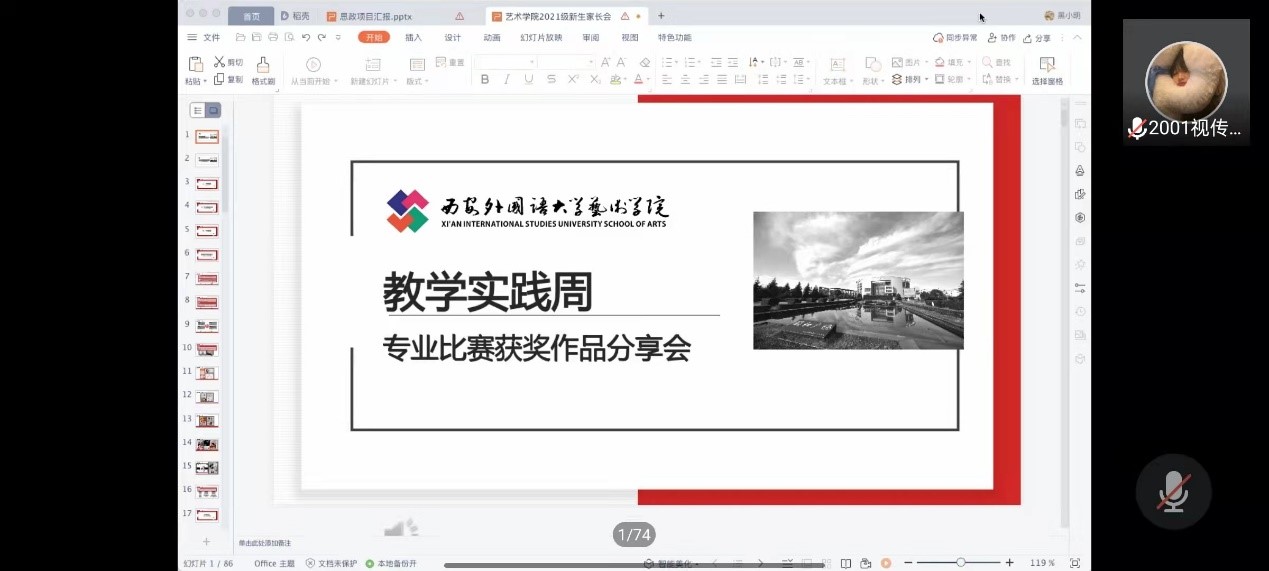Open the Insert (插入) ribbon tab
The image size is (1269, 571).
click(413, 38)
